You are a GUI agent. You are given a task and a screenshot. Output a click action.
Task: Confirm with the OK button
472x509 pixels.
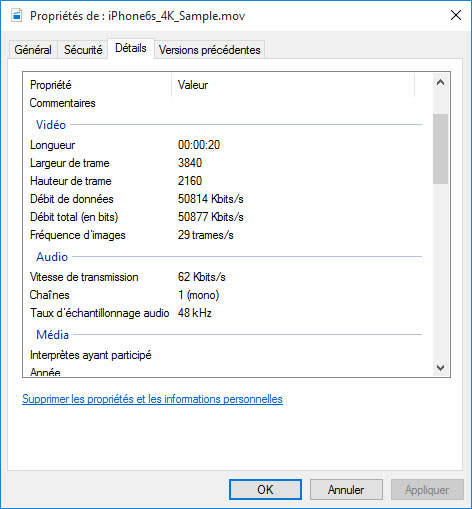tap(265, 490)
